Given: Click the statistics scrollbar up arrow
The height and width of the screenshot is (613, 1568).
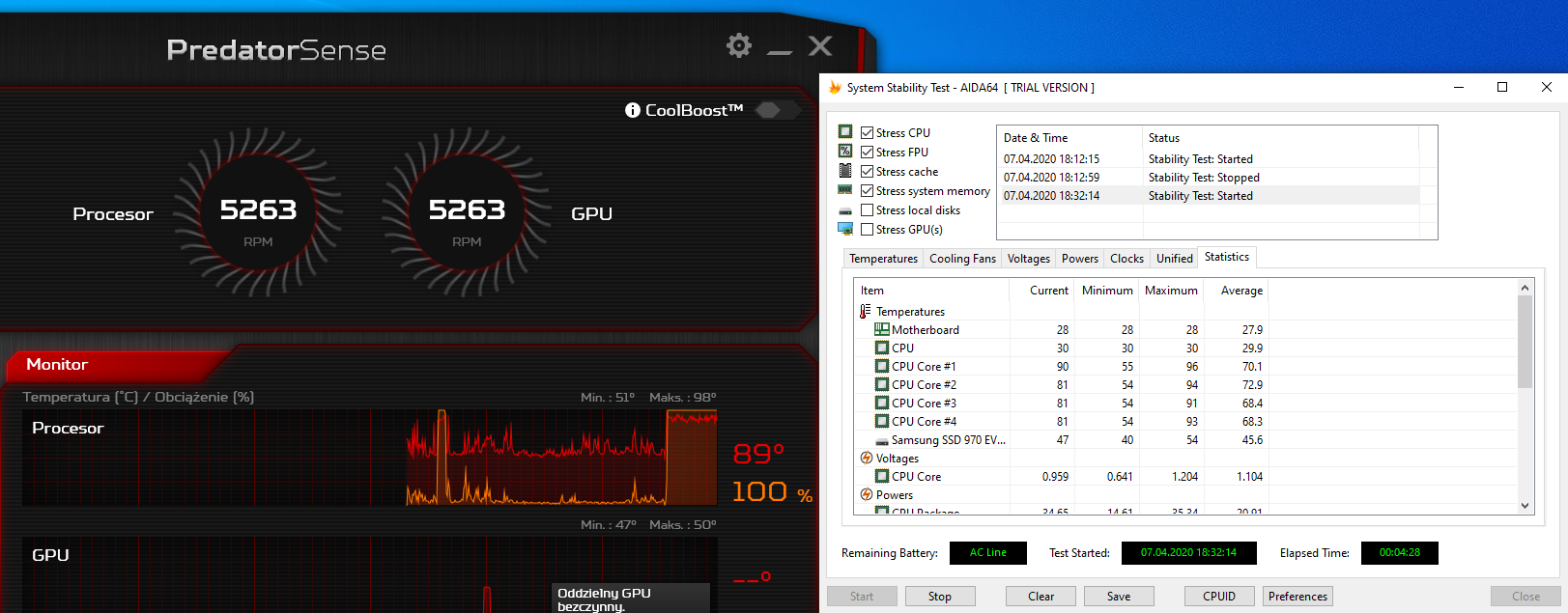Looking at the screenshot, I should [1525, 288].
